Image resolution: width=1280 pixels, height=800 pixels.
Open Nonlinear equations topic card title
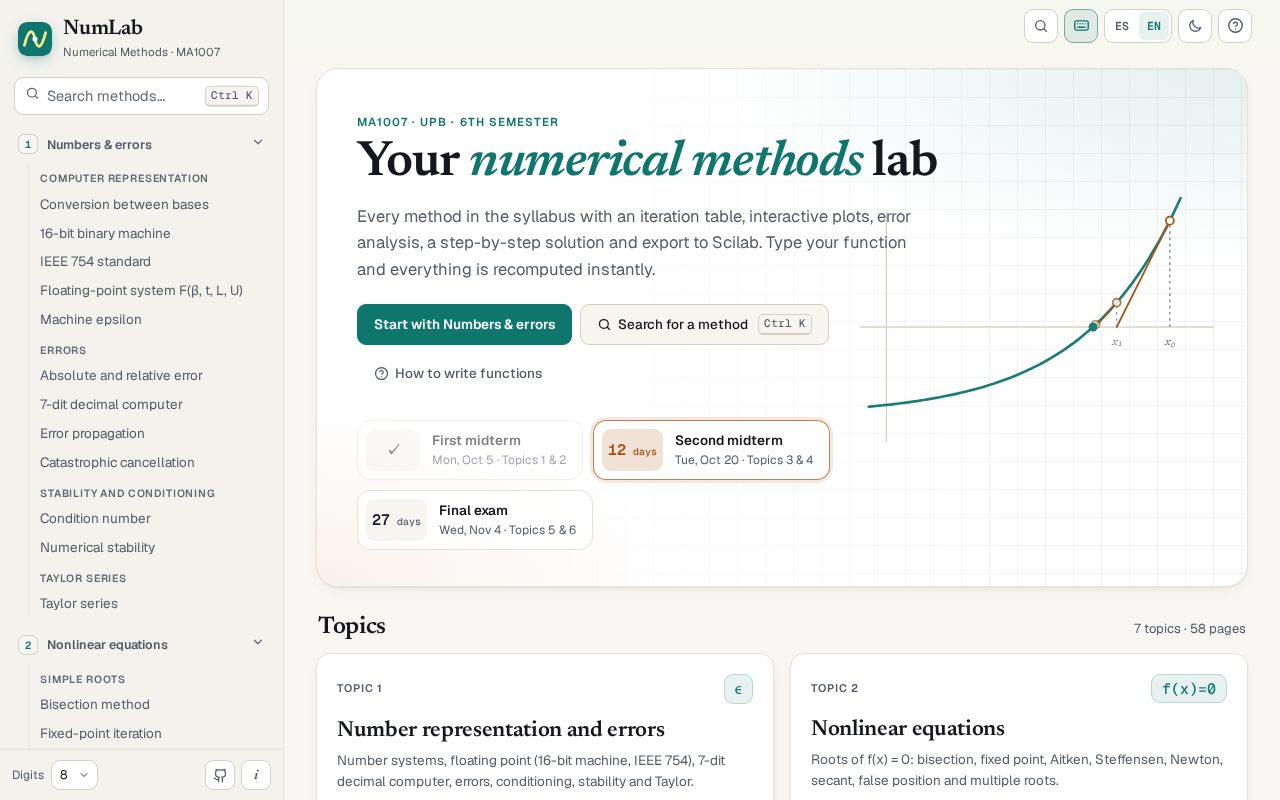point(908,728)
